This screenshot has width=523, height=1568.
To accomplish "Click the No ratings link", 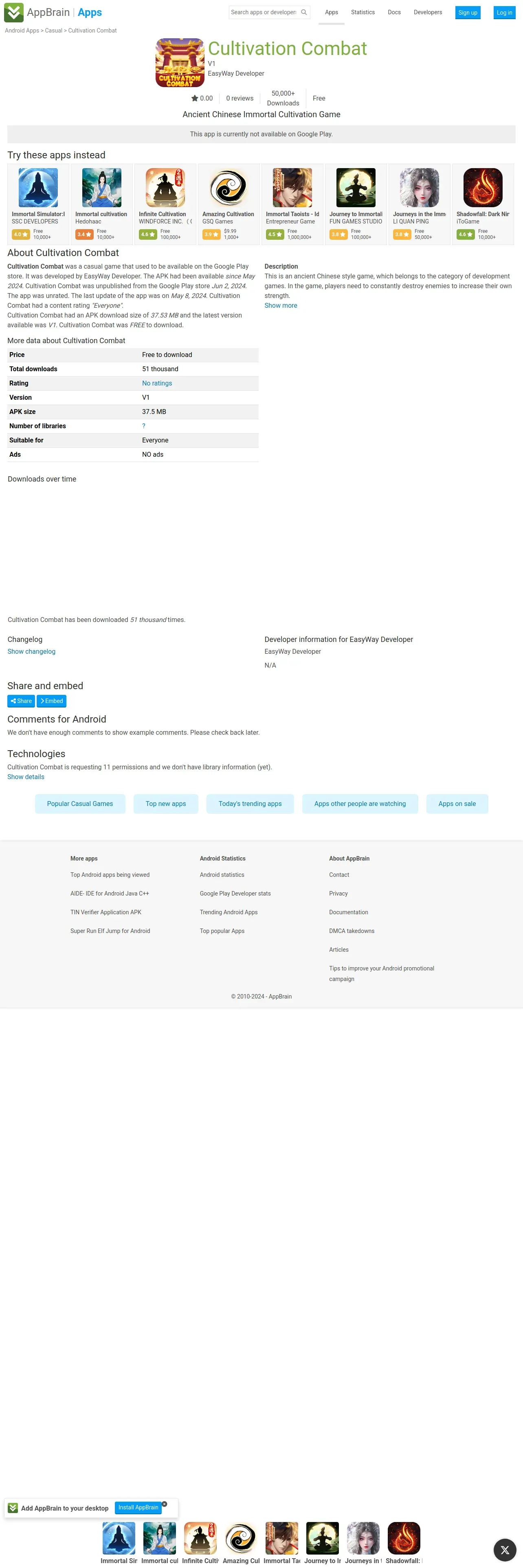I will point(157,383).
